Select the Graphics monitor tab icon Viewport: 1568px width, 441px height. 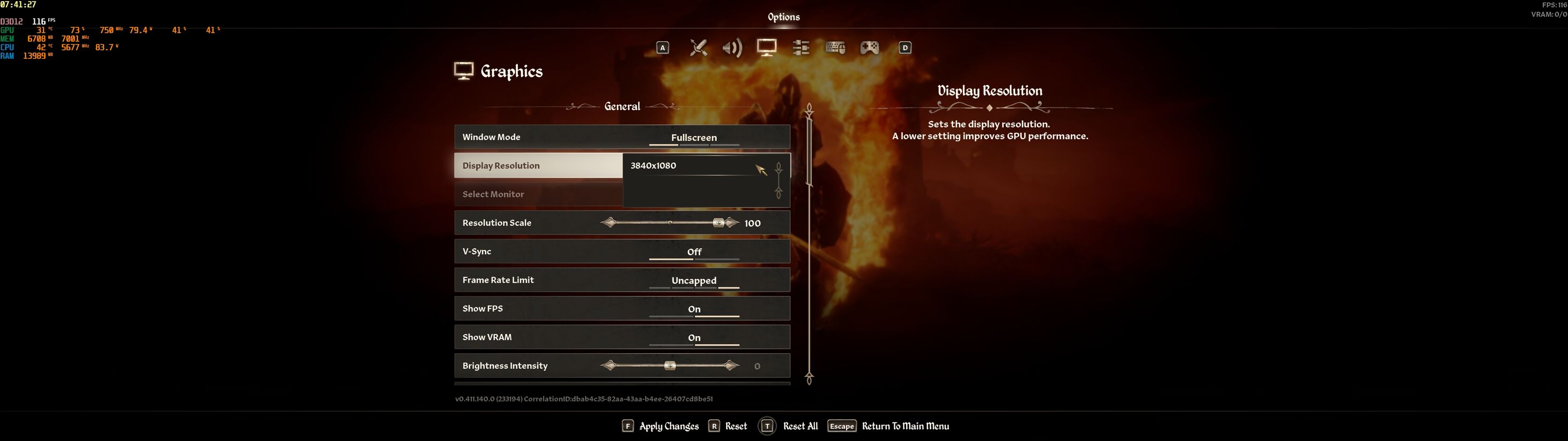[766, 48]
